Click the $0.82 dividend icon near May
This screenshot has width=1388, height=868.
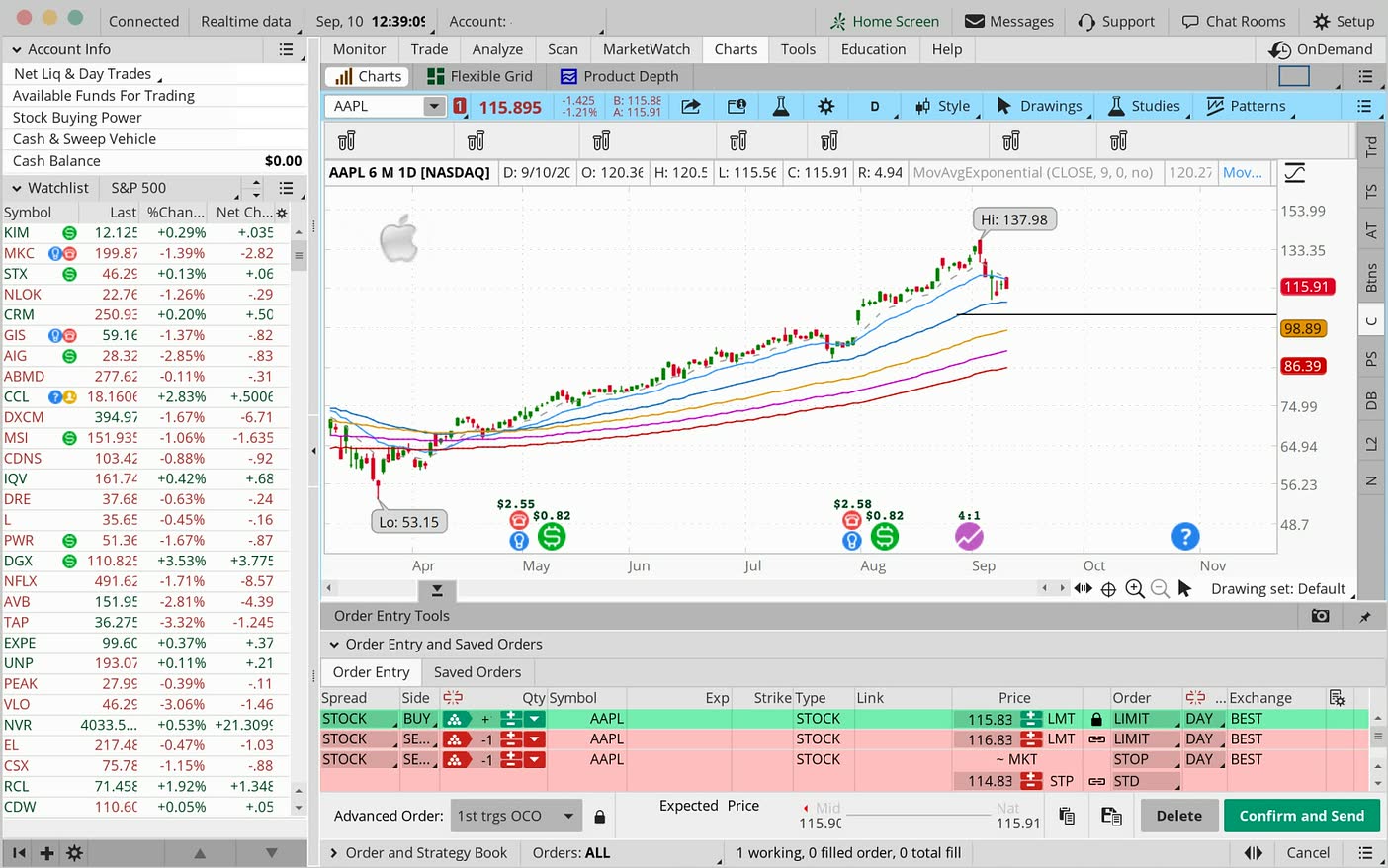(x=552, y=537)
